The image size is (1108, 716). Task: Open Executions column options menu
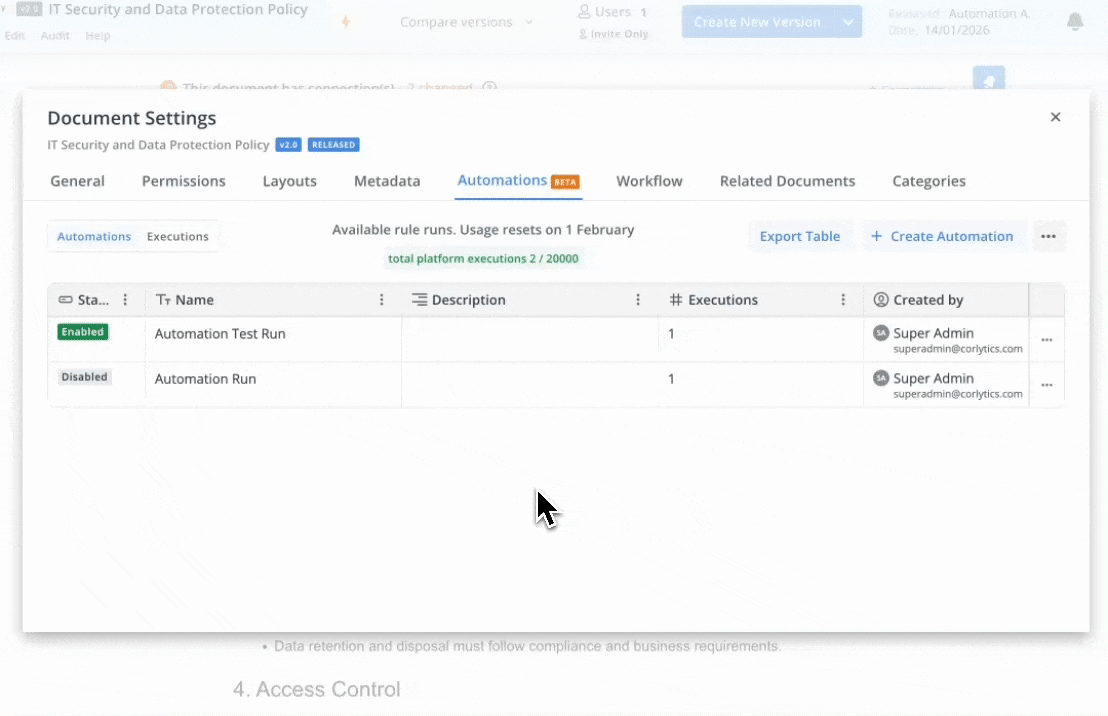[843, 300]
